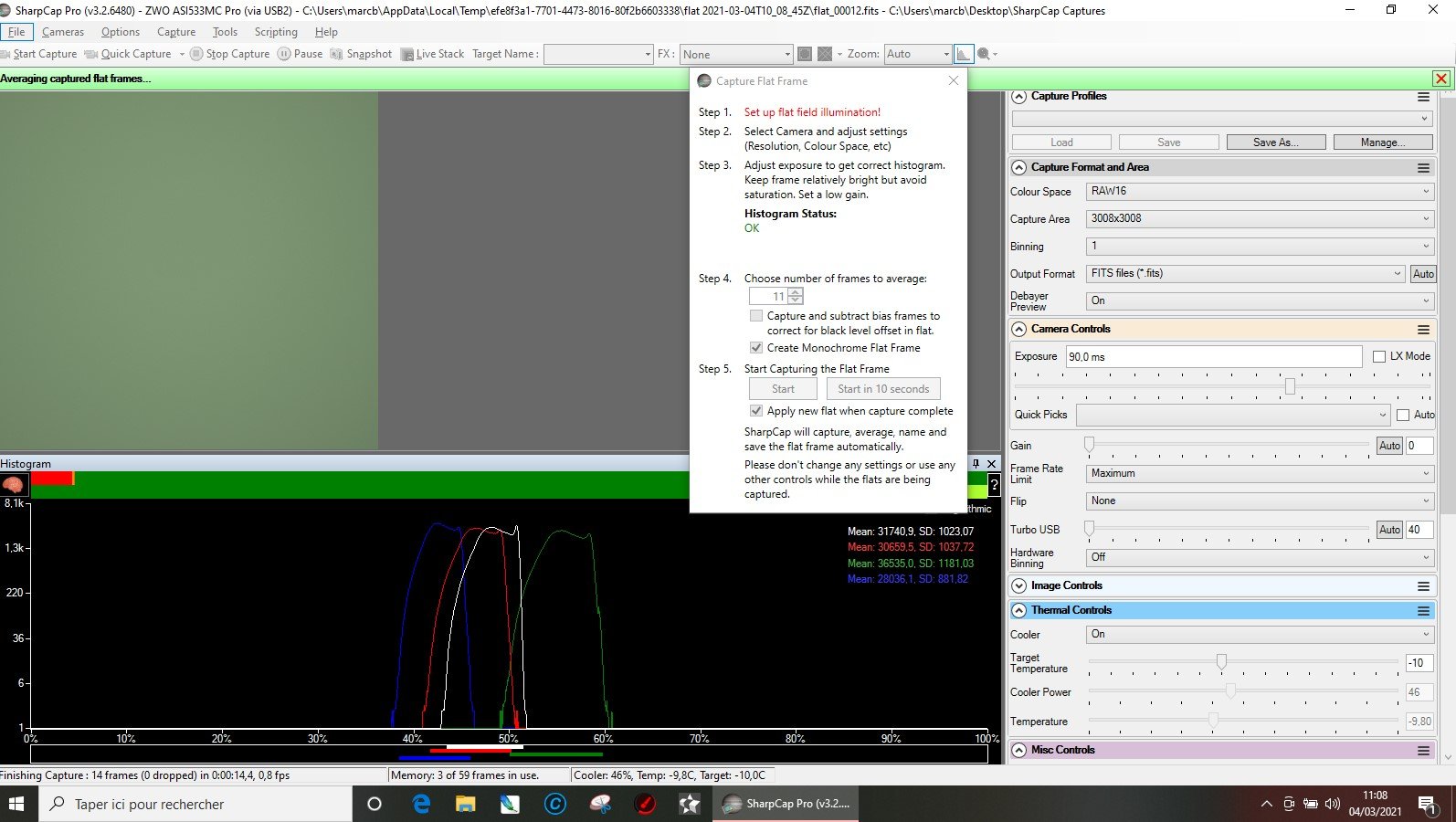The image size is (1456, 822).
Task: Click the Save As... profile button
Action: click(x=1276, y=142)
